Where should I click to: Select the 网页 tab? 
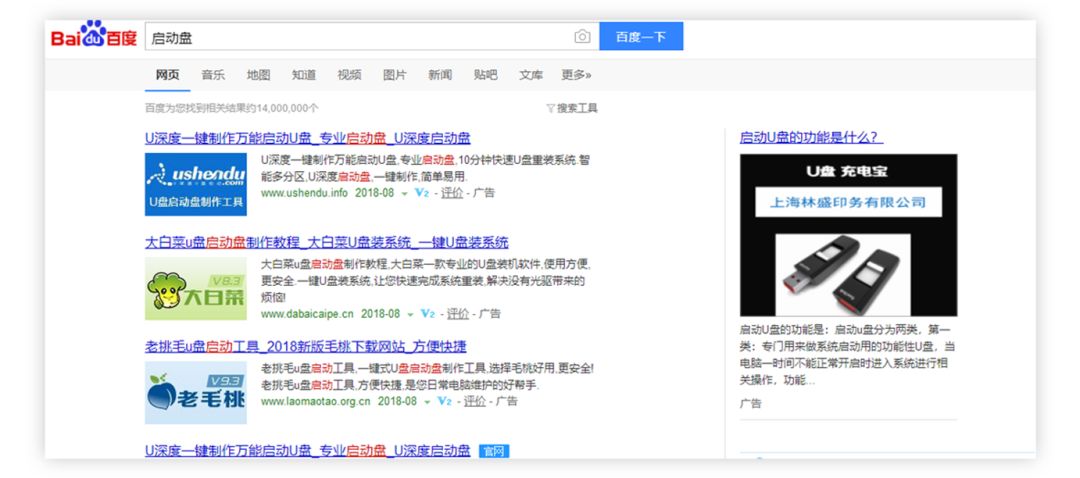(167, 75)
